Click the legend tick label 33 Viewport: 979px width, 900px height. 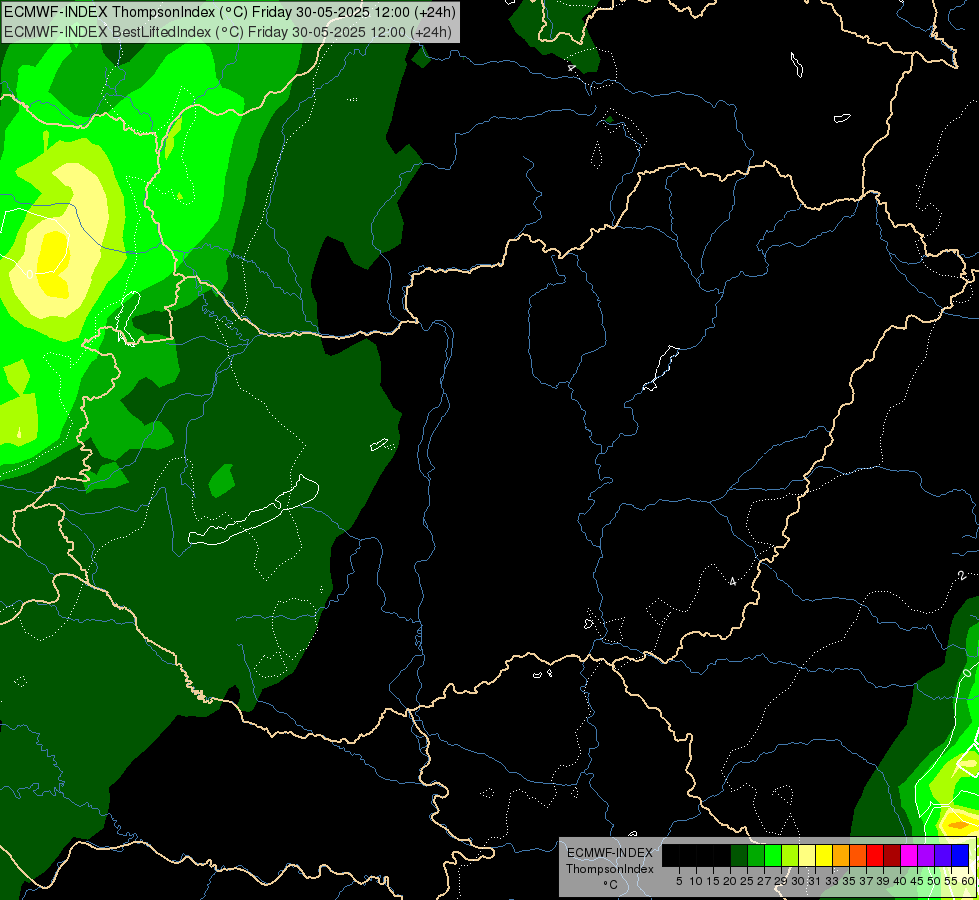832,881
